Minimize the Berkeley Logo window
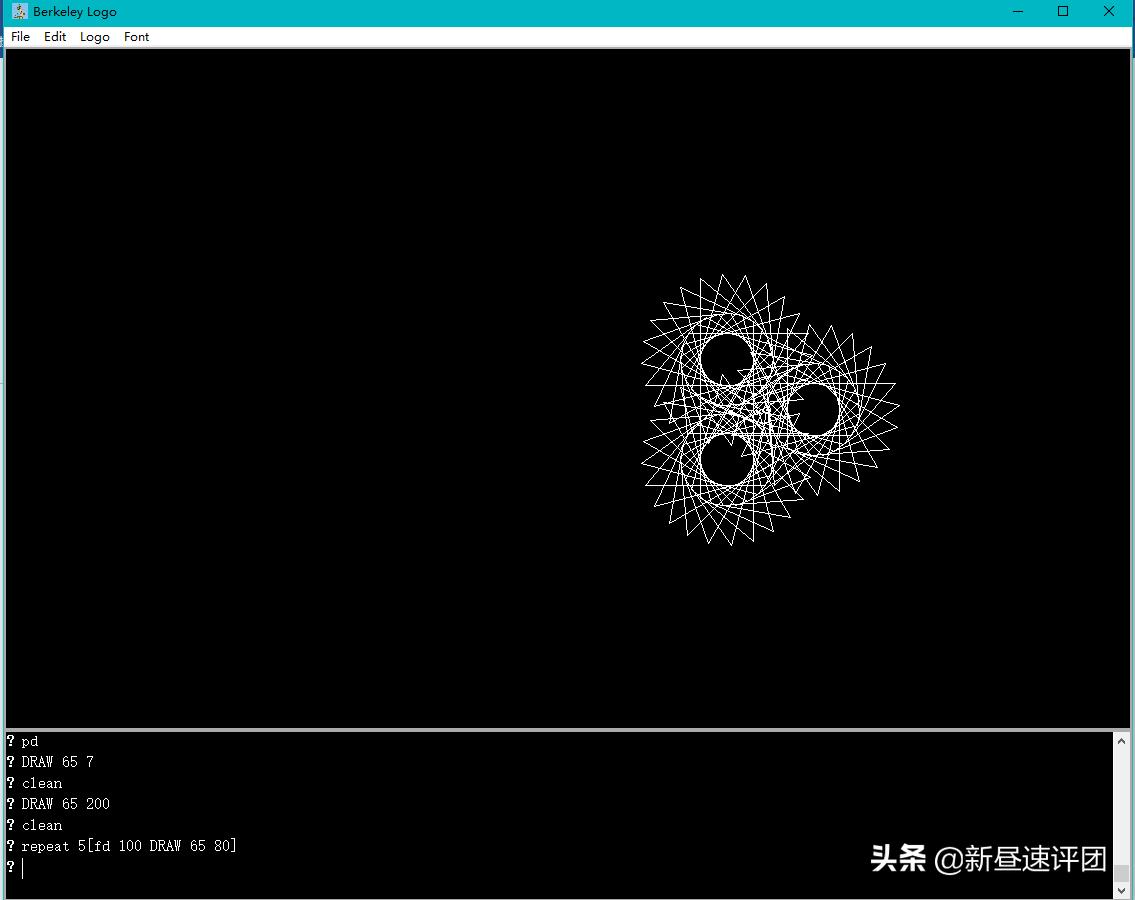 point(1018,12)
